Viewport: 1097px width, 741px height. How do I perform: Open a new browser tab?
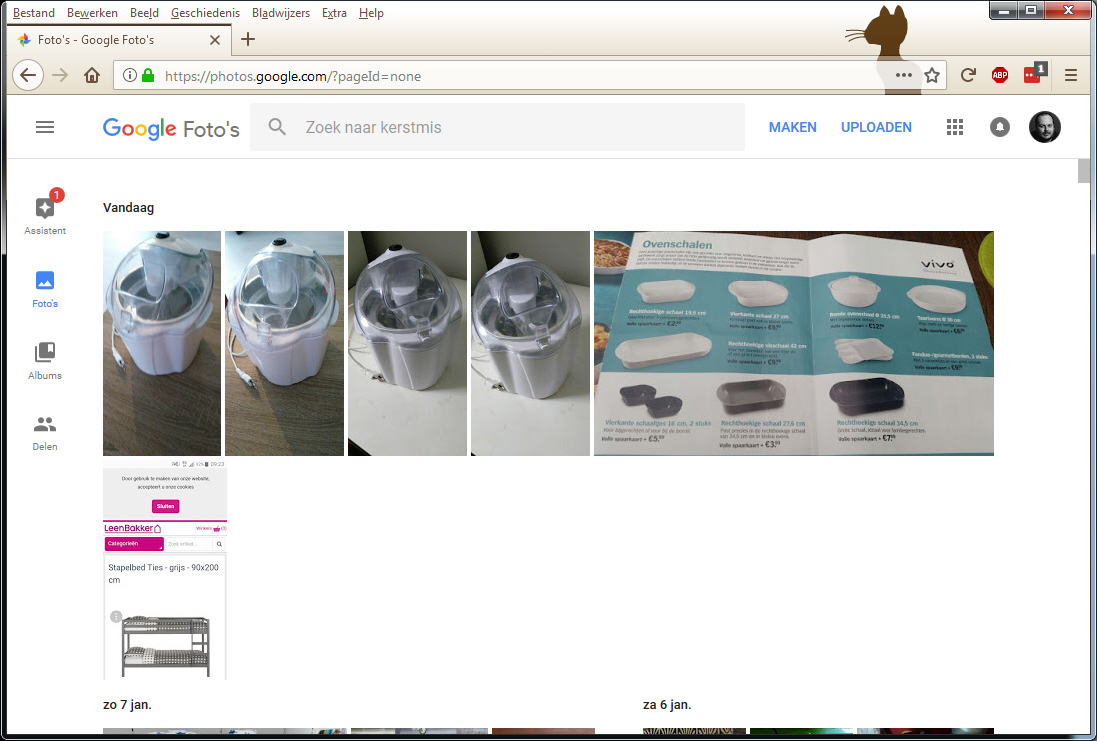pos(249,39)
